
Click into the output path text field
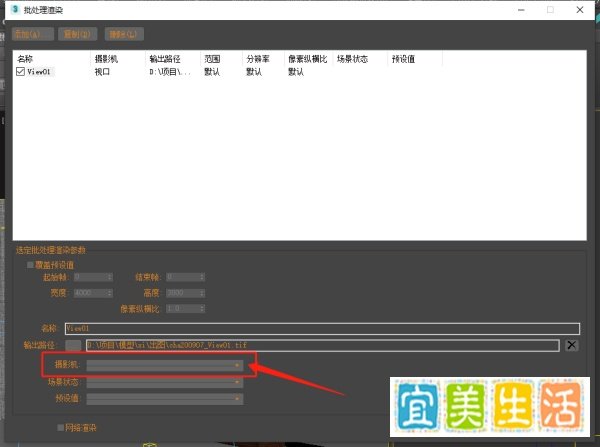point(323,345)
